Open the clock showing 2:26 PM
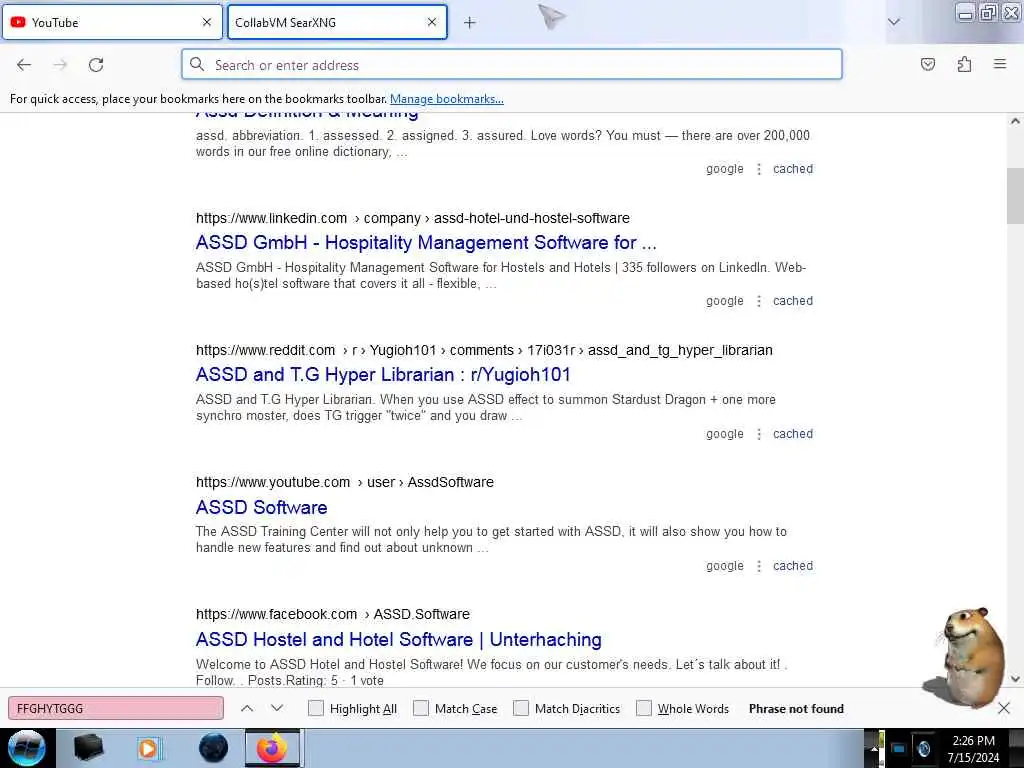The height and width of the screenshot is (768, 1024). coord(973,749)
